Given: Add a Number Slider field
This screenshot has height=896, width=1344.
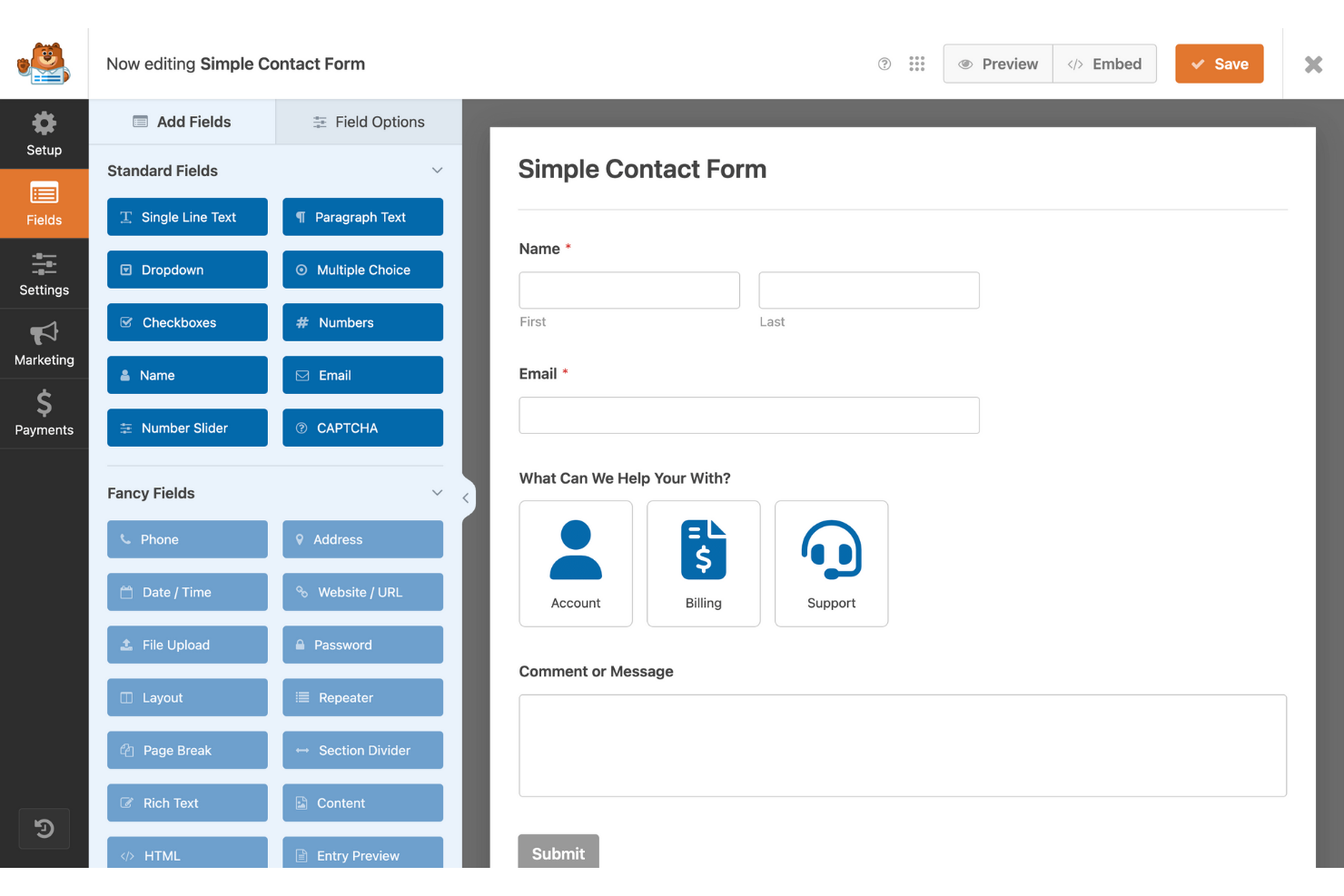Looking at the screenshot, I should (x=186, y=428).
